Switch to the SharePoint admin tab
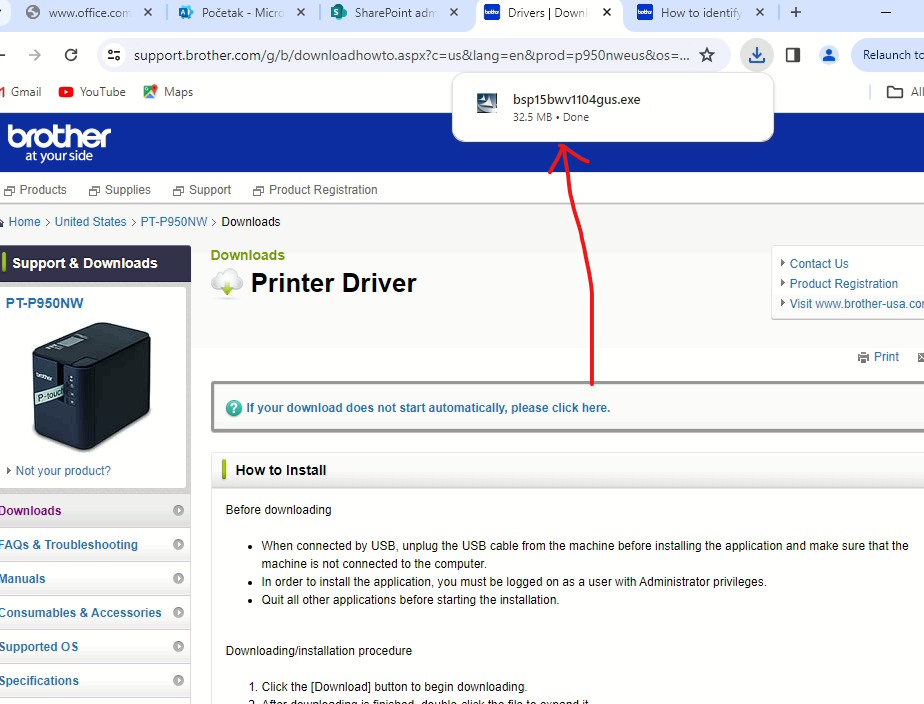Screen dimensions: 924x704 tap(394, 12)
